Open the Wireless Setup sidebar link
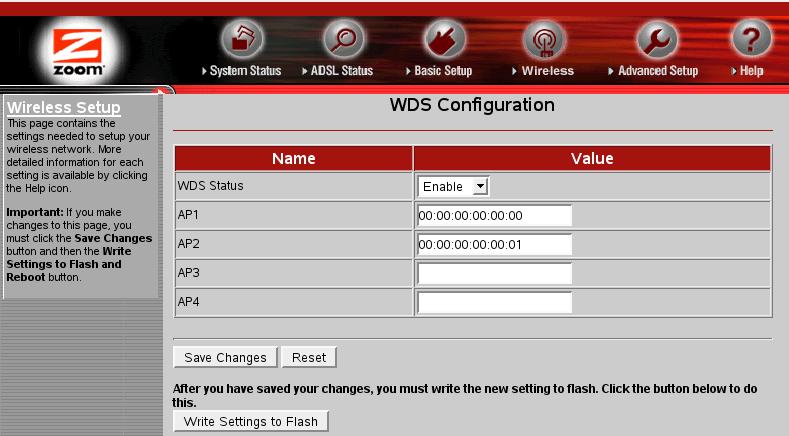Screen dimensions: 789x436 (x=64, y=107)
